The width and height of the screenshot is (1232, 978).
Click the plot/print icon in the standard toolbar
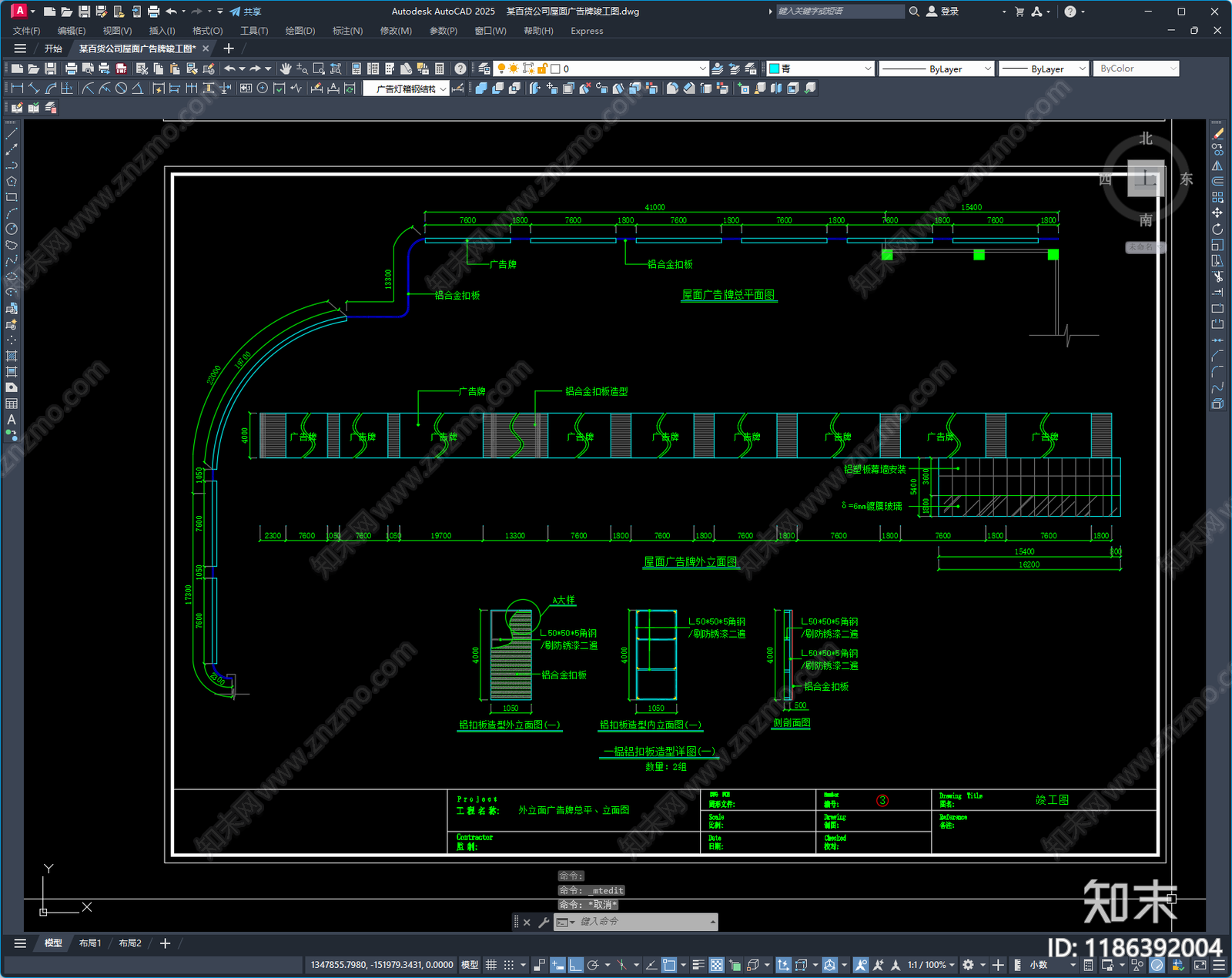click(71, 69)
